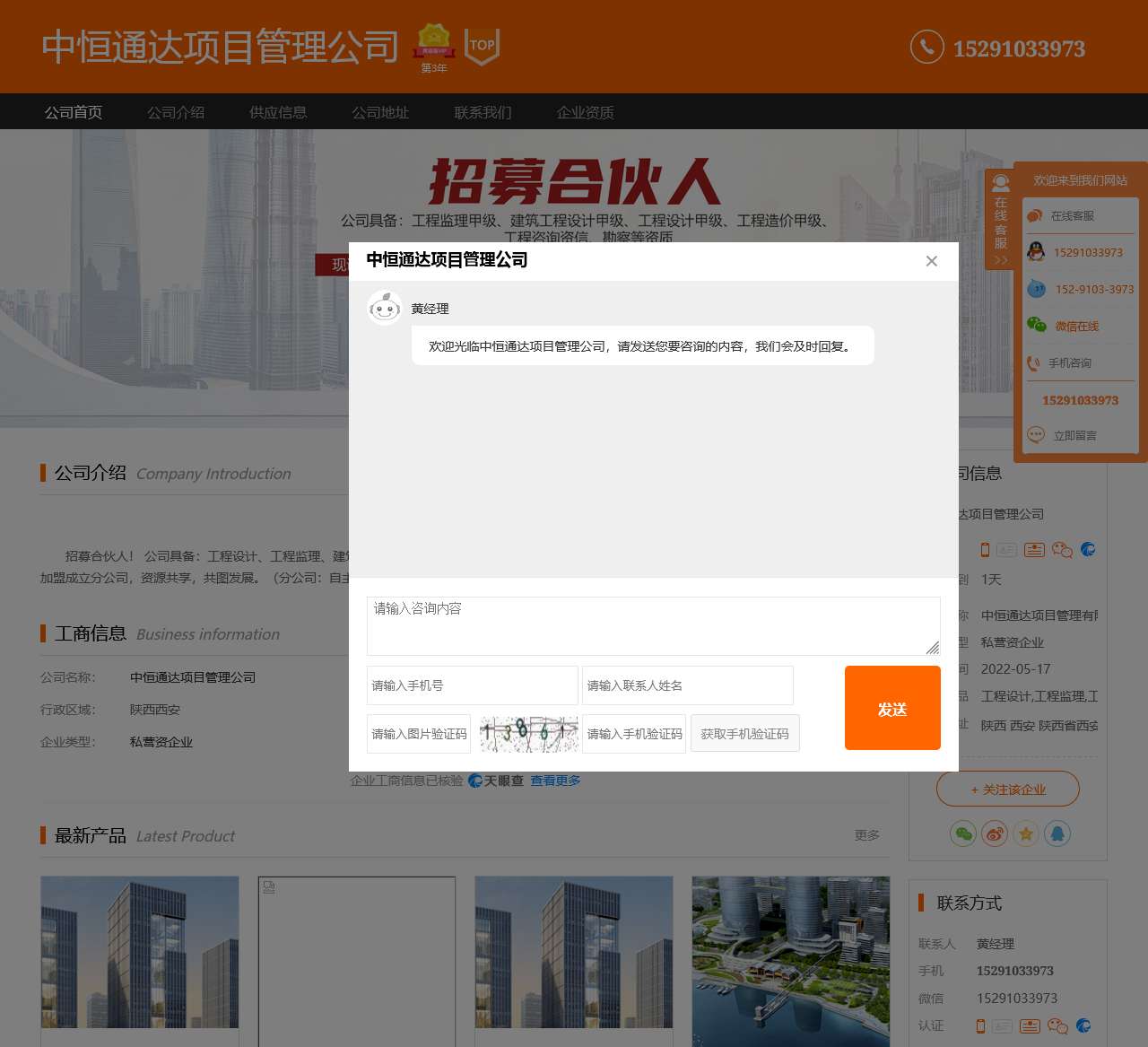Image resolution: width=1148 pixels, height=1047 pixels.
Task: Click the WeChat share icon under Follow button
Action: click(963, 833)
